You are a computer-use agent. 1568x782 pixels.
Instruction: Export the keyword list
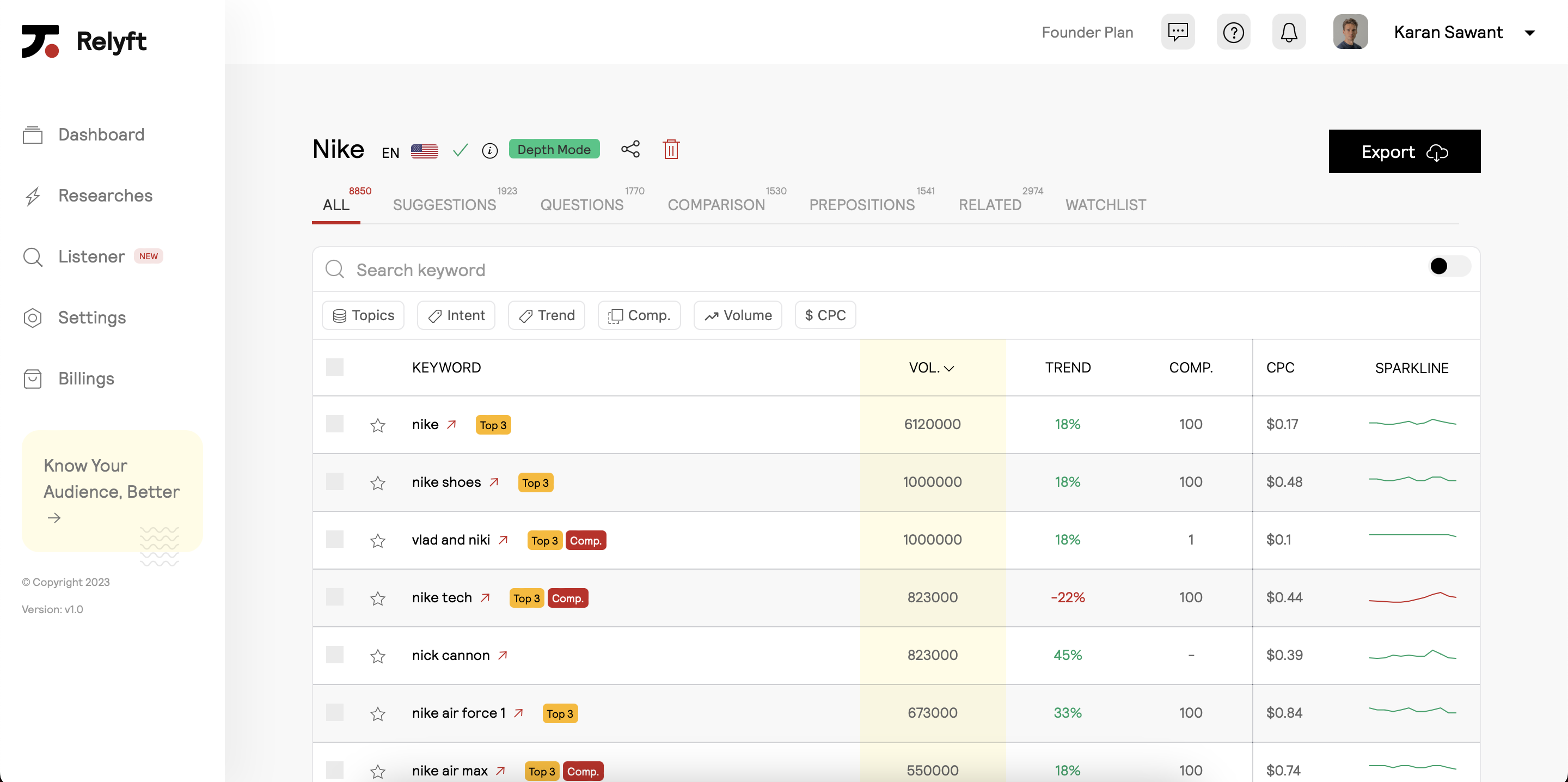coord(1404,151)
